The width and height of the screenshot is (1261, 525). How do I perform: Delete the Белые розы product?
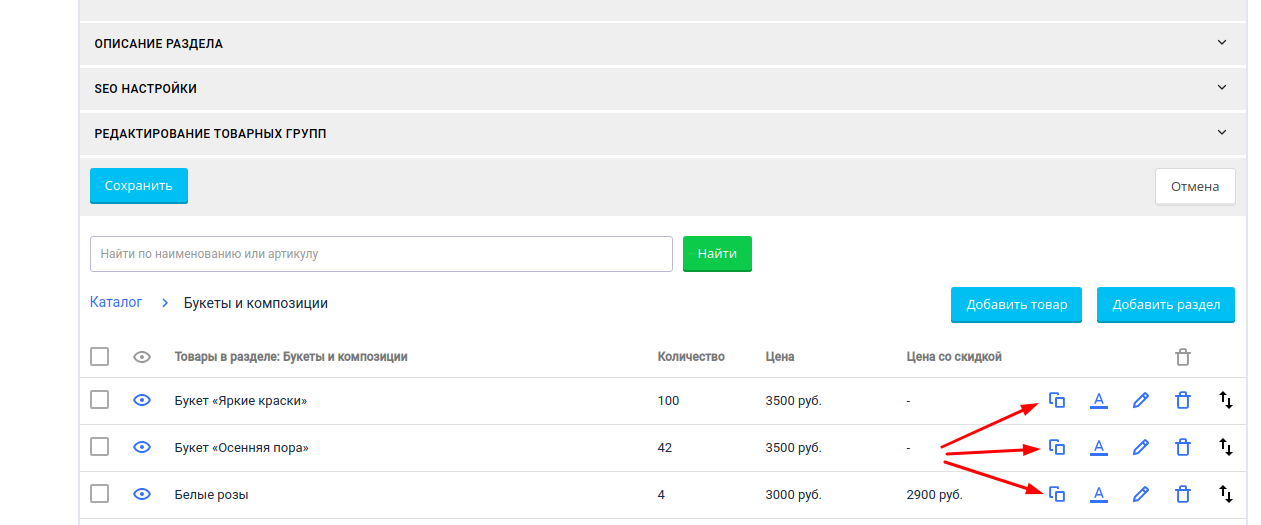tap(1183, 494)
